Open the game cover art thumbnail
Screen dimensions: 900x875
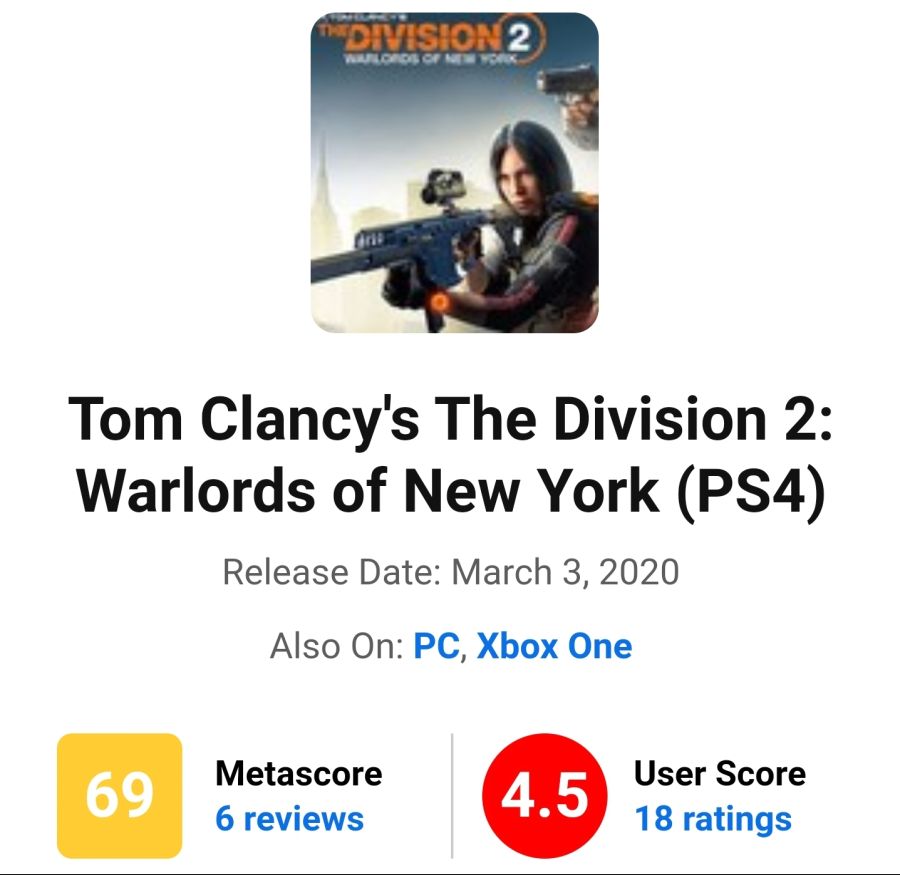tap(455, 173)
